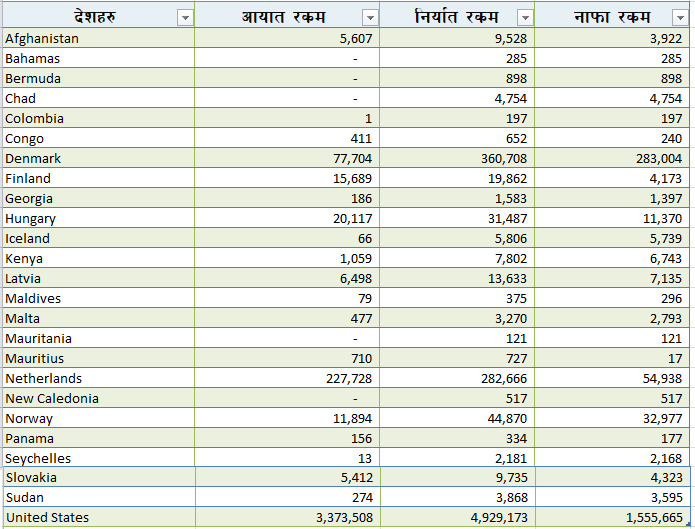Image resolution: width=695 pixels, height=529 pixels.
Task: Select the Georgia country cell
Action: click(x=99, y=198)
